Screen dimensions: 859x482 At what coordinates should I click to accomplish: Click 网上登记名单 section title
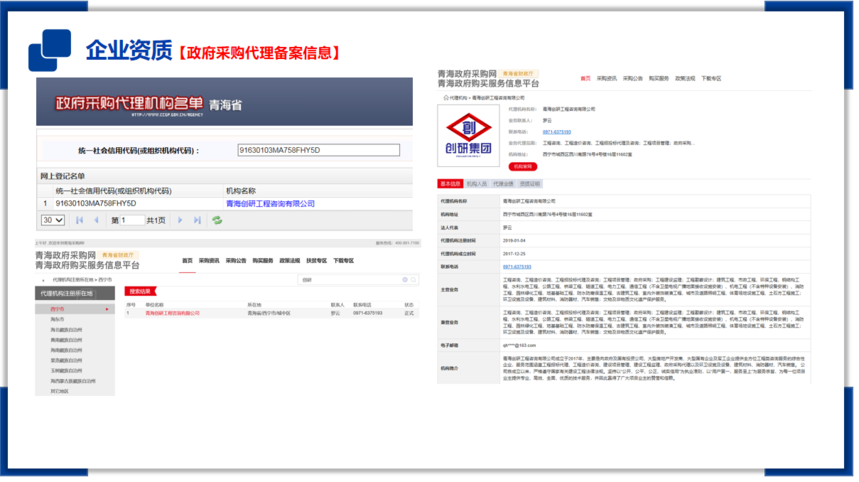(x=62, y=176)
